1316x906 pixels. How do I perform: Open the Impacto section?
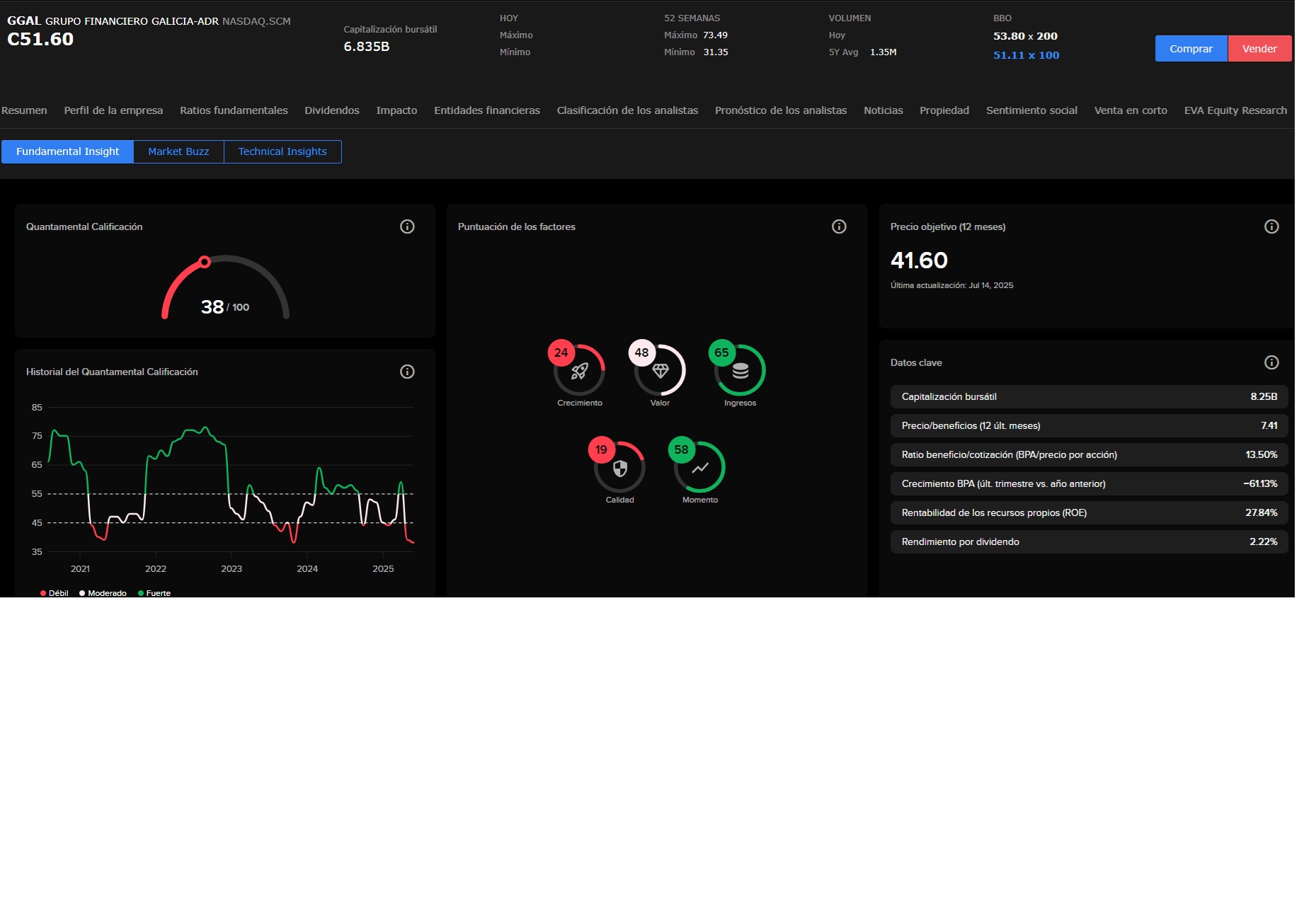[396, 110]
